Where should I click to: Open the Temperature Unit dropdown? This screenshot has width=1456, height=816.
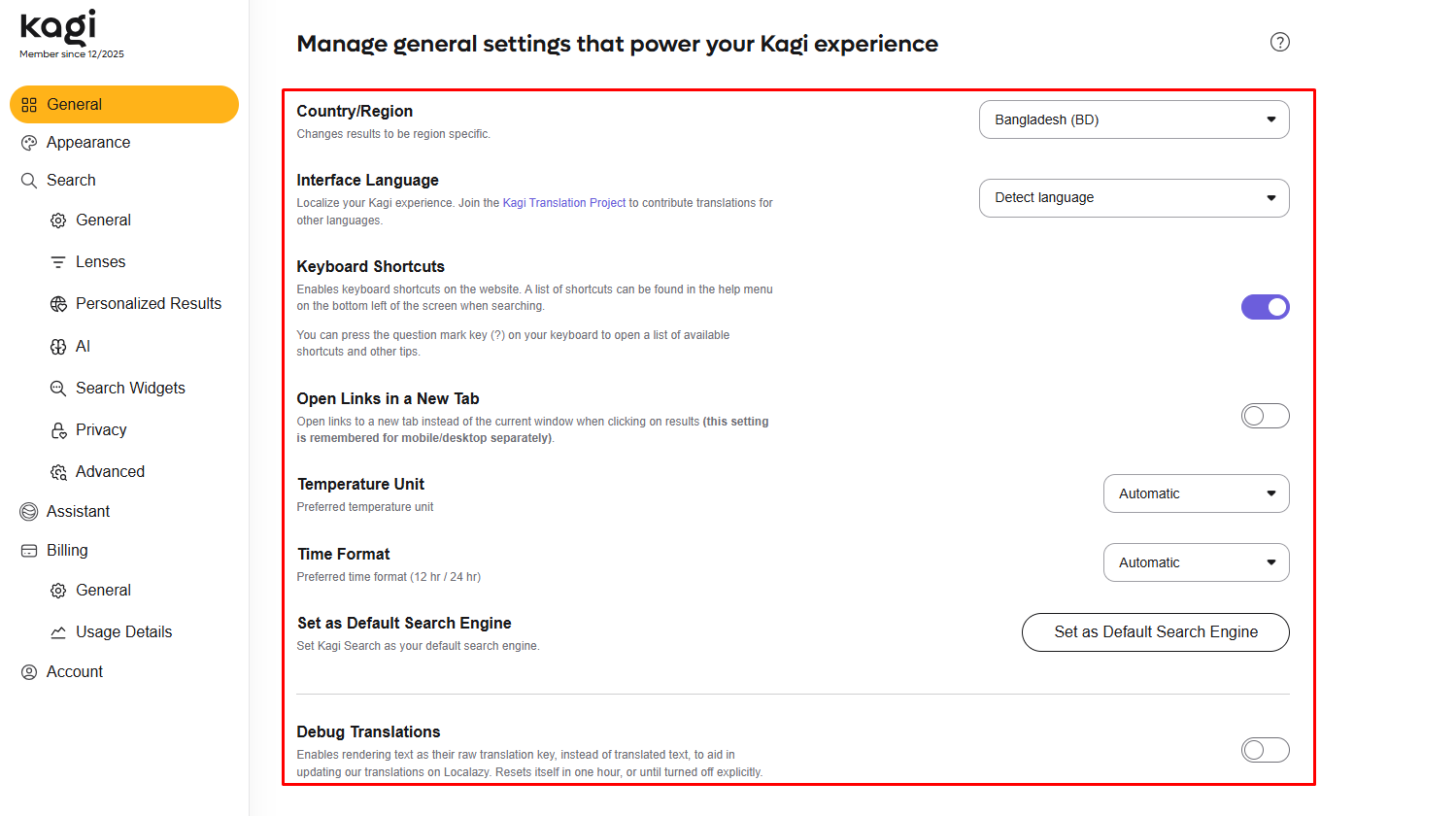[1196, 493]
